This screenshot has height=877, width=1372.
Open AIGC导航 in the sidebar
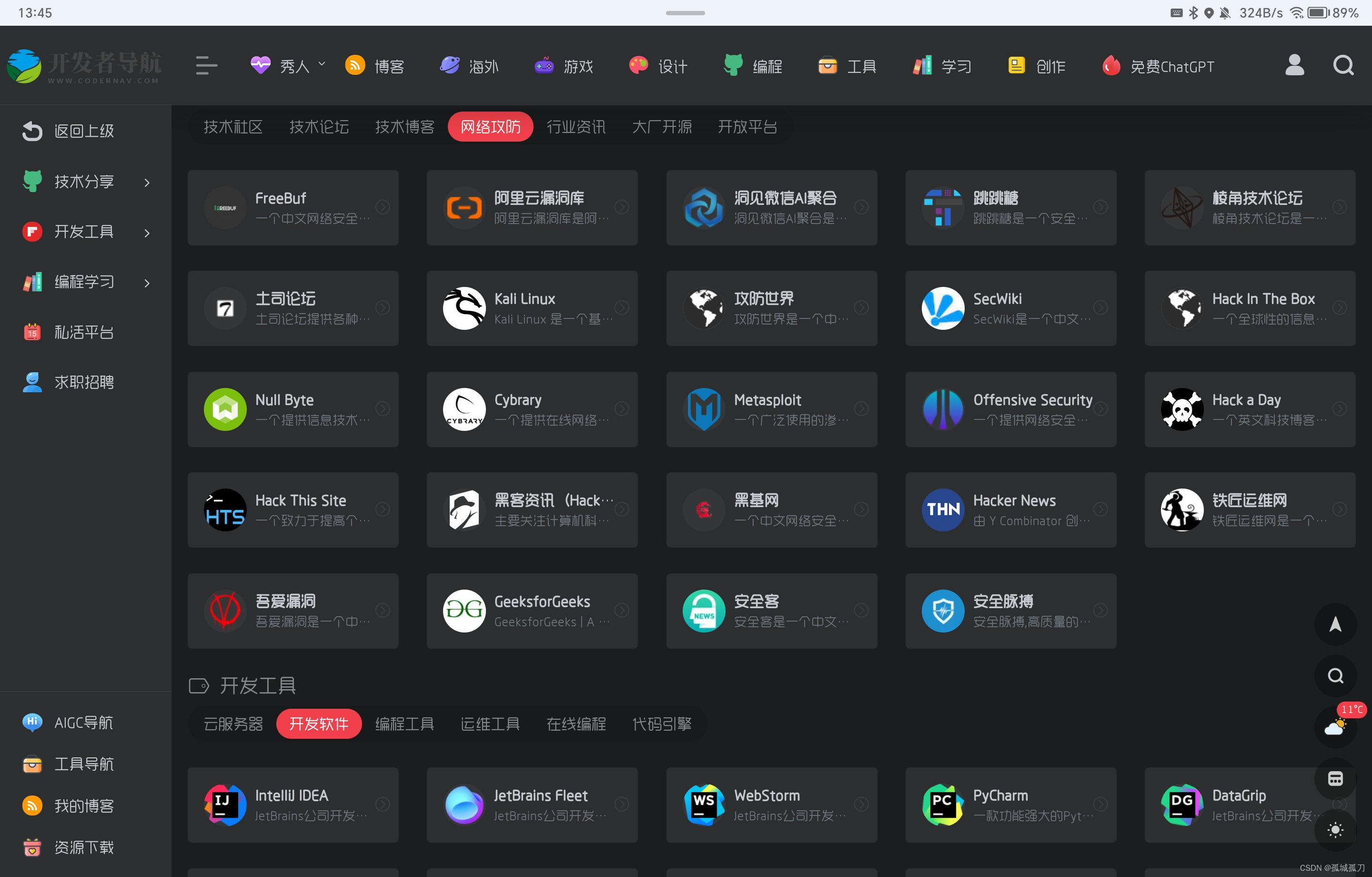pos(69,723)
